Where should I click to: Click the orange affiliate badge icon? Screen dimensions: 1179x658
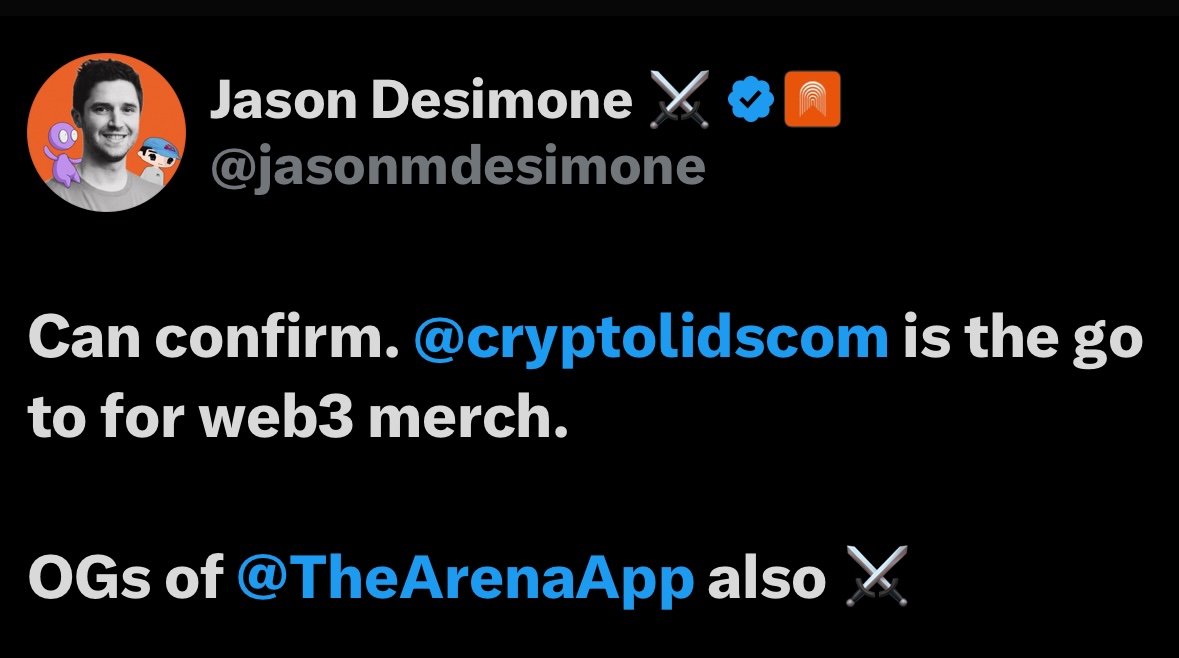pos(812,101)
